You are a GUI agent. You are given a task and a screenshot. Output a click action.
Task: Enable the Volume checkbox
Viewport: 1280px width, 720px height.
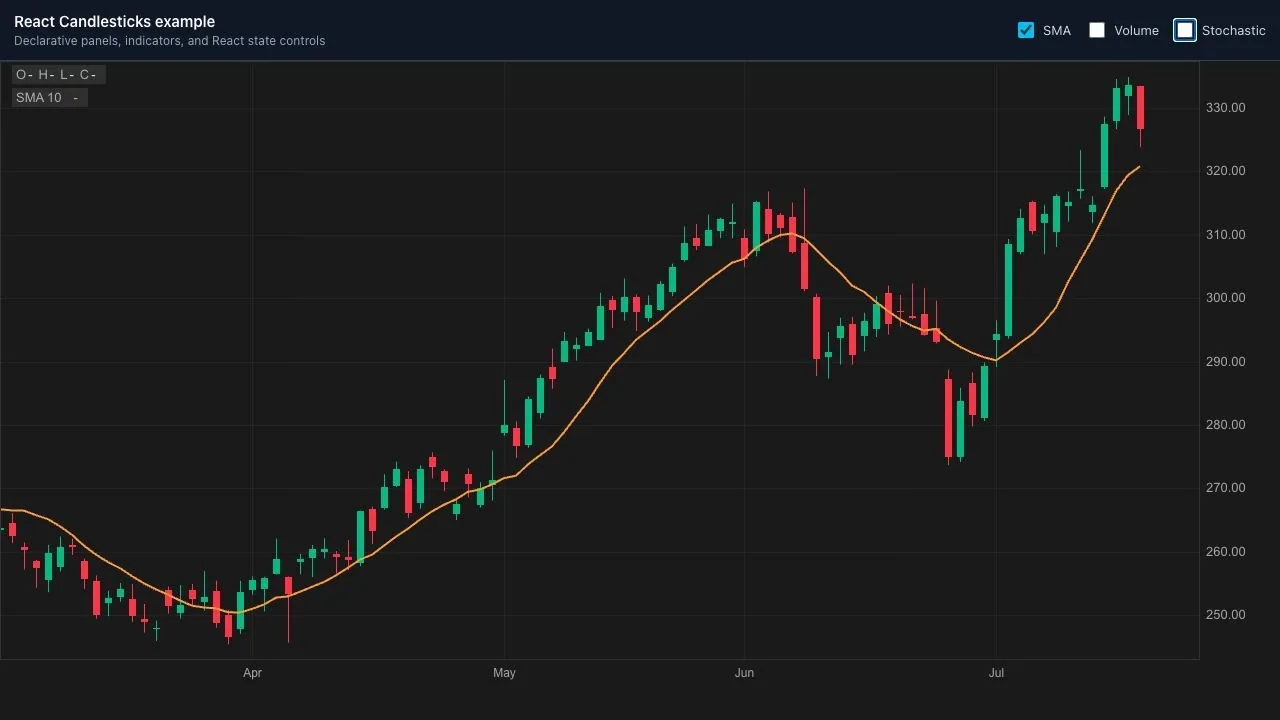pos(1097,30)
